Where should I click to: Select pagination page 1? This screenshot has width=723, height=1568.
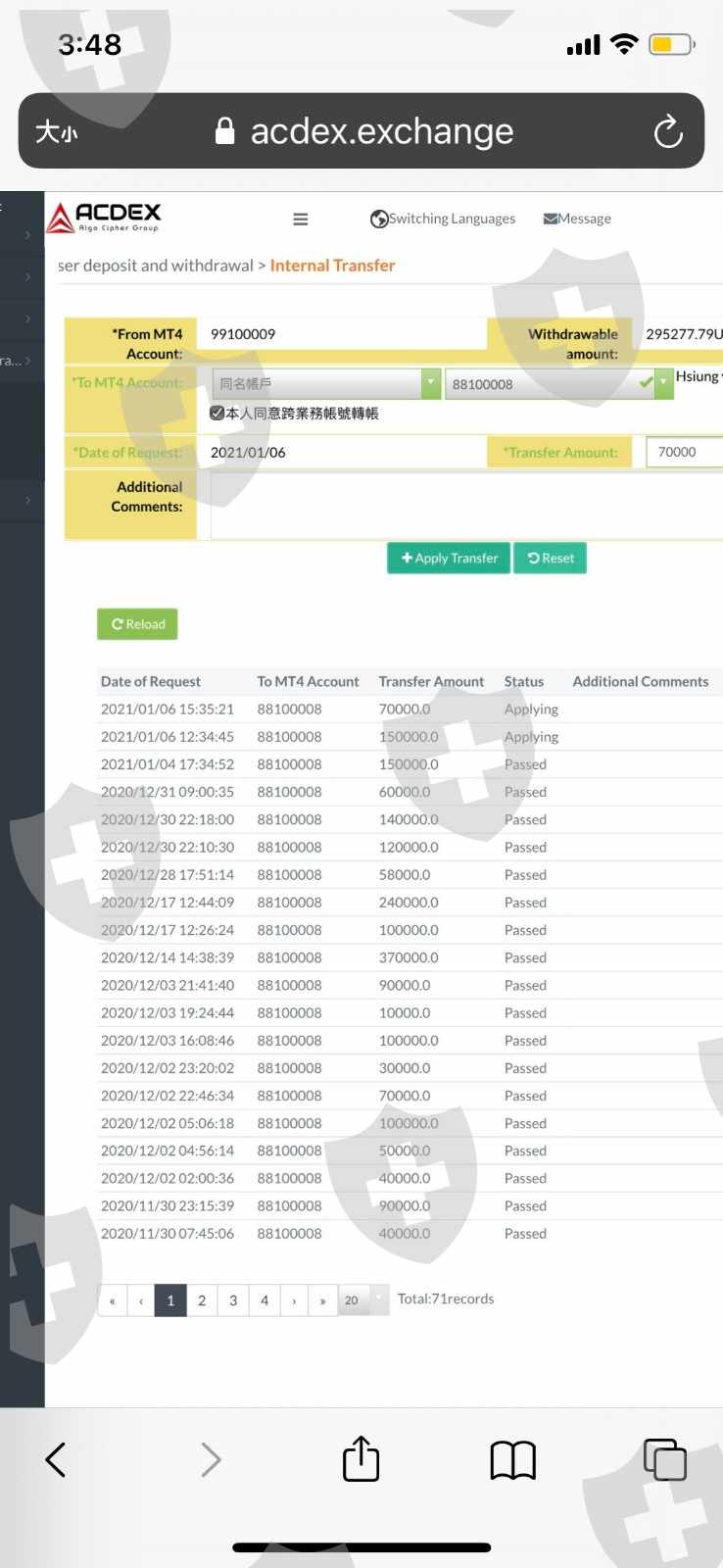tap(170, 1300)
